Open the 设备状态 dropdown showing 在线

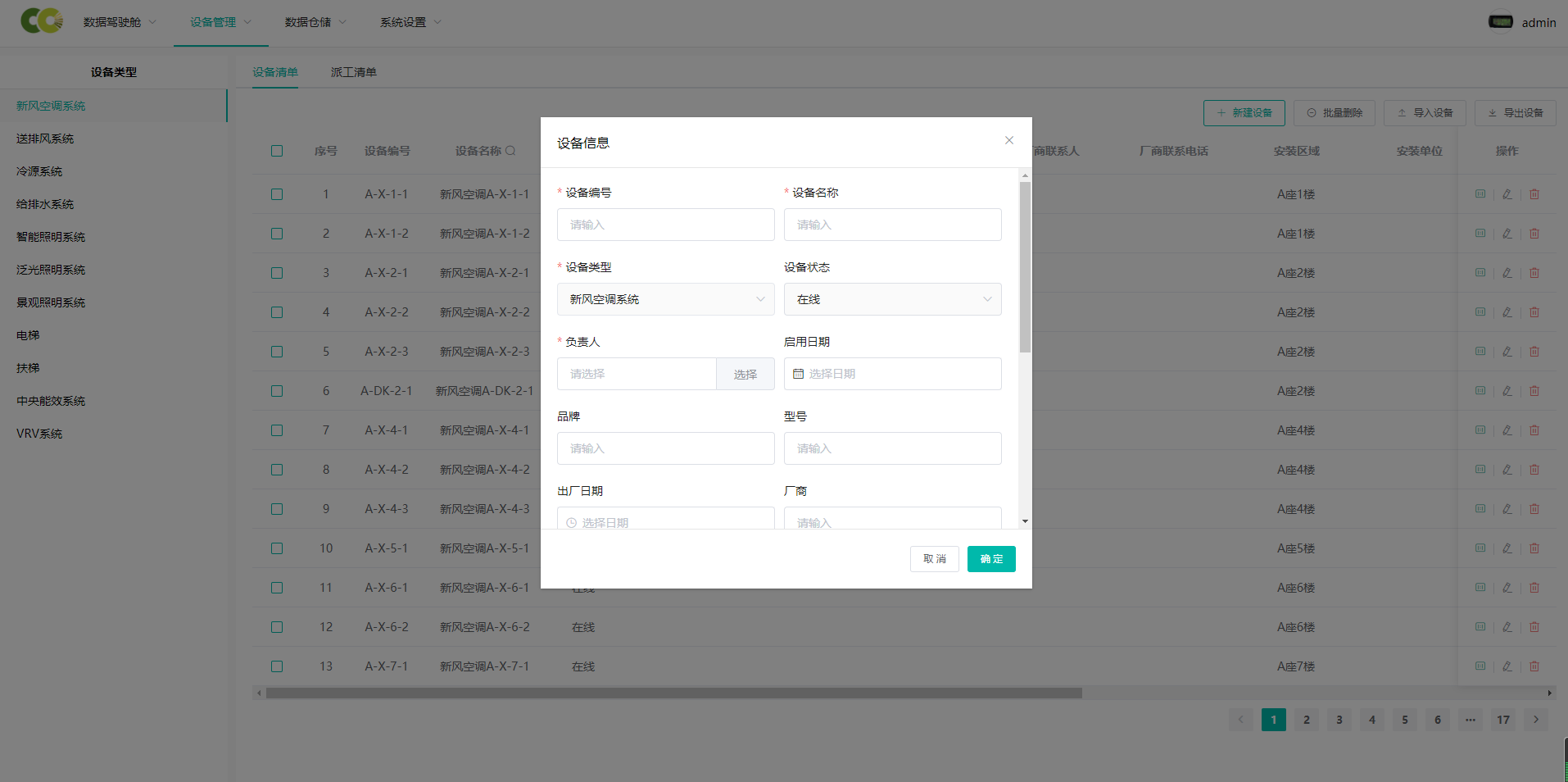(892, 299)
